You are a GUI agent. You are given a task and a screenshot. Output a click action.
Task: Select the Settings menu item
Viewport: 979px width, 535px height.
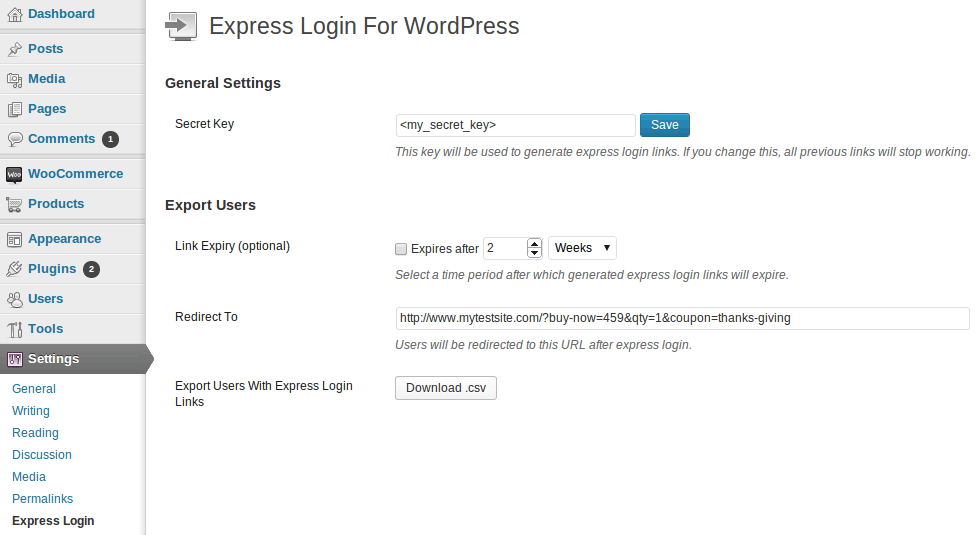pyautogui.click(x=72, y=359)
